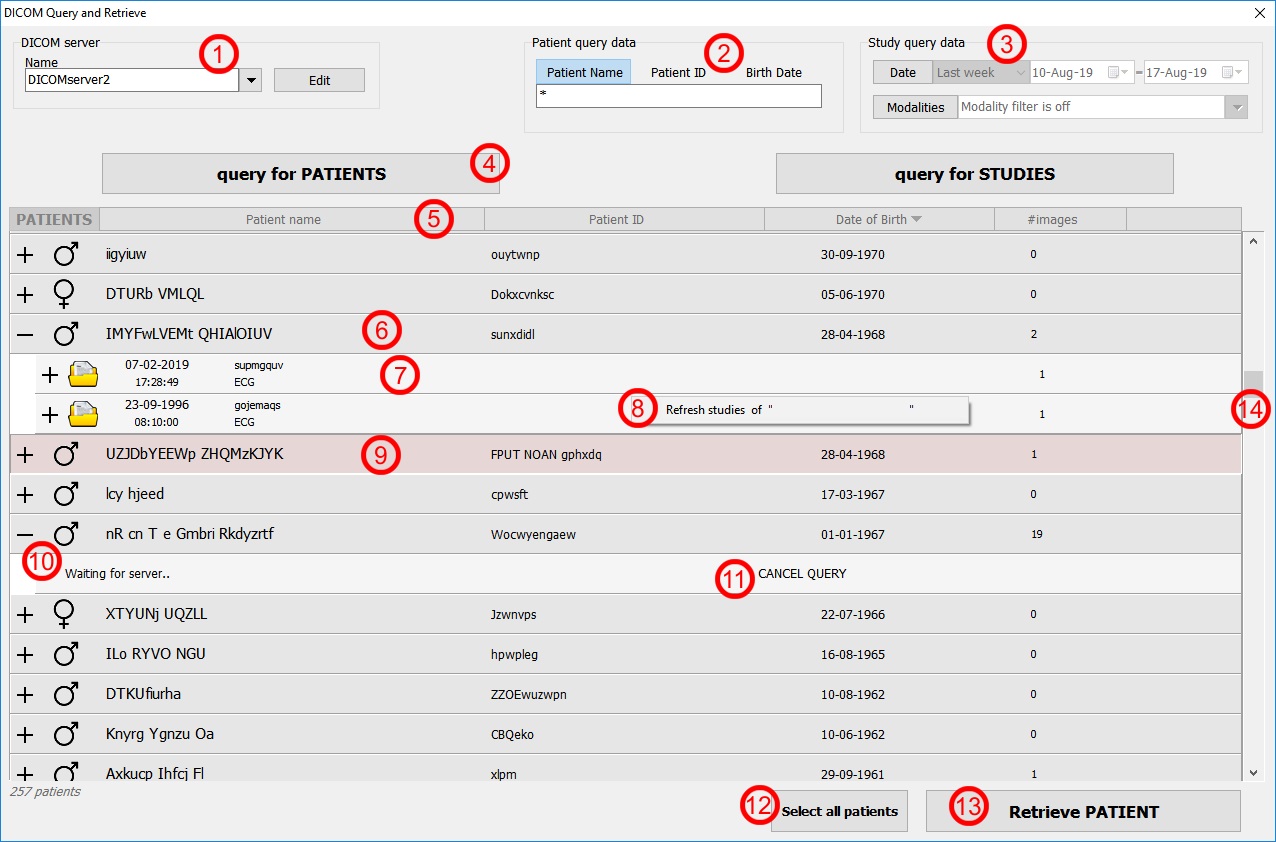Switch to Patient ID query tab

[678, 72]
